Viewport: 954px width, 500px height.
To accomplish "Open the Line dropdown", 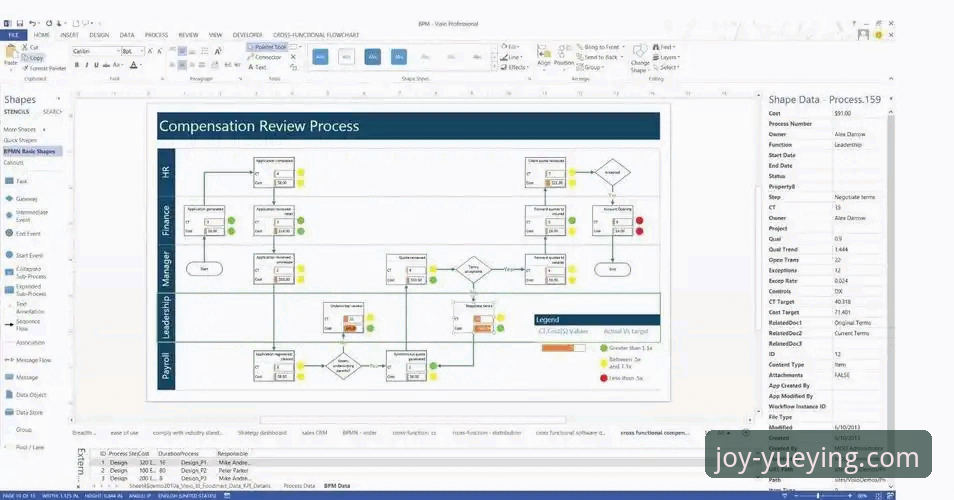I will tap(510, 57).
